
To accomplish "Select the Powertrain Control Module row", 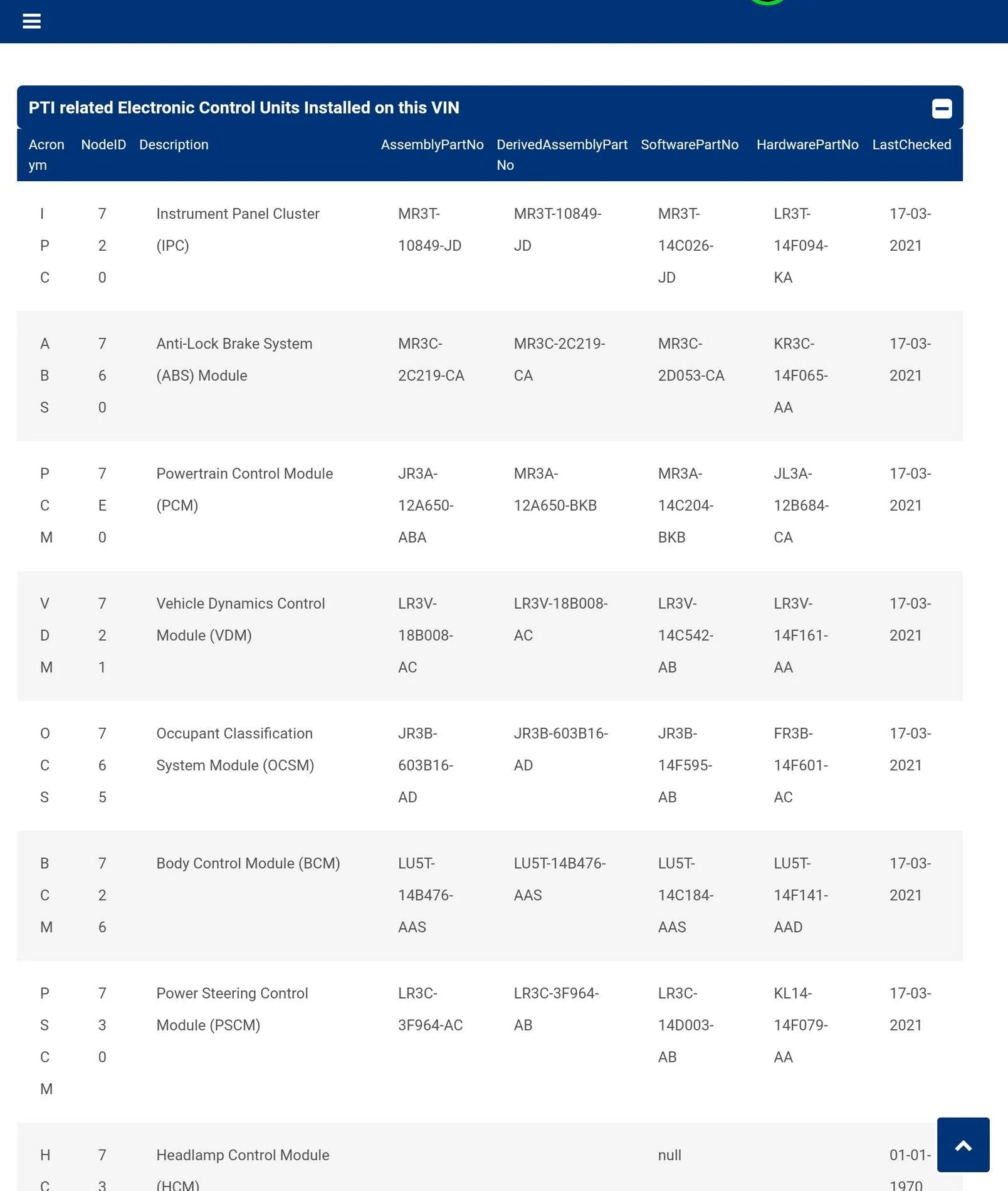I will pyautogui.click(x=490, y=505).
